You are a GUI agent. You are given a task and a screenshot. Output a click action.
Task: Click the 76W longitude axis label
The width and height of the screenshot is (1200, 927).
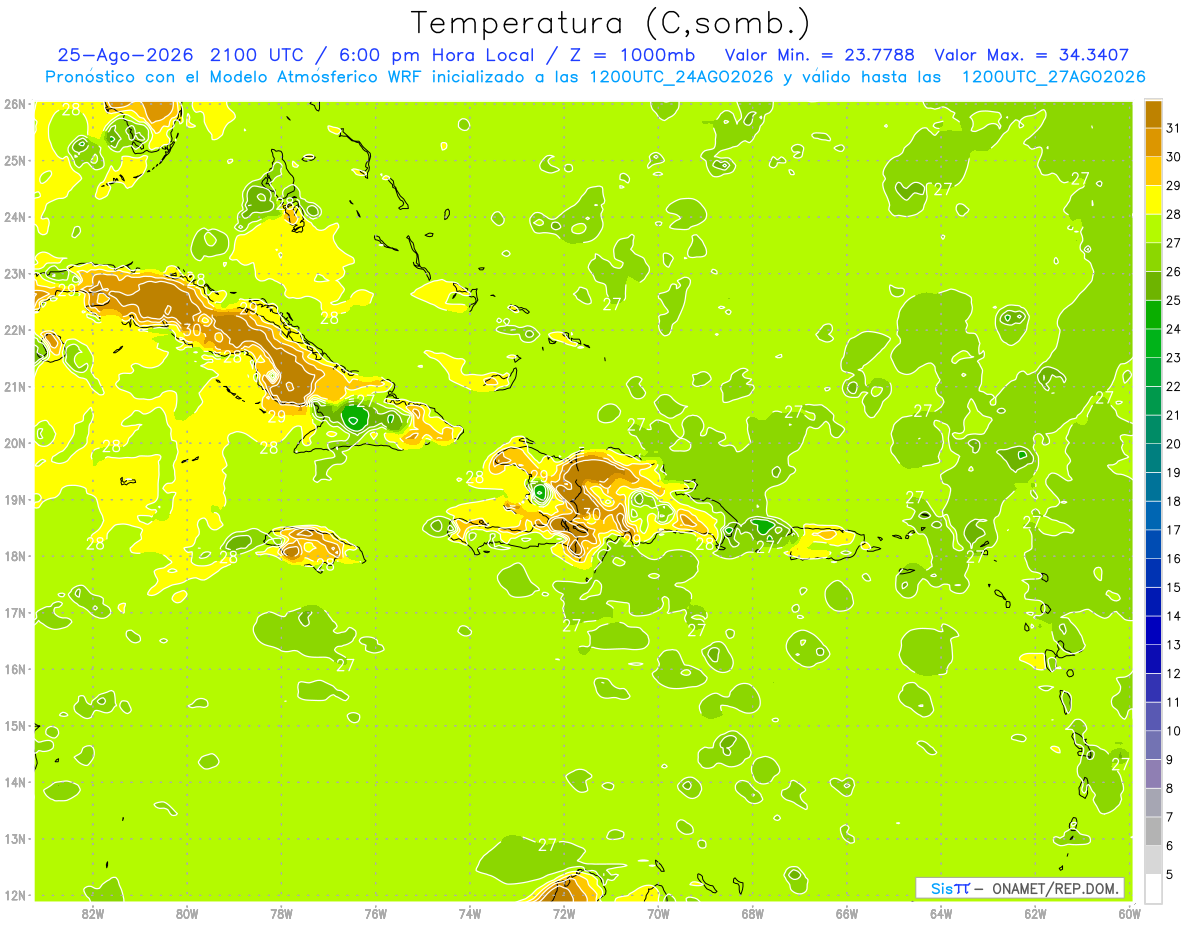click(x=375, y=913)
